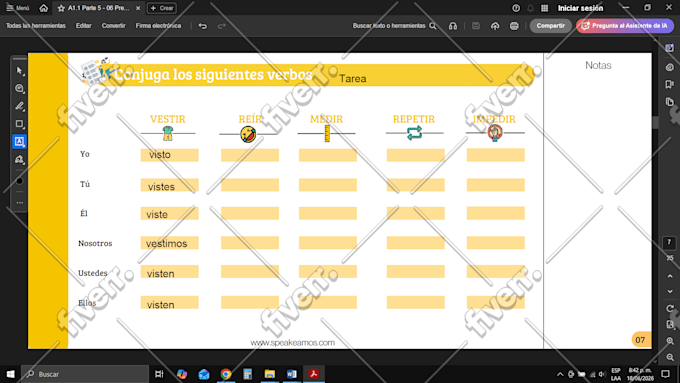
Task: Click the Nosotros field under IMPEDIR
Action: pyautogui.click(x=496, y=243)
